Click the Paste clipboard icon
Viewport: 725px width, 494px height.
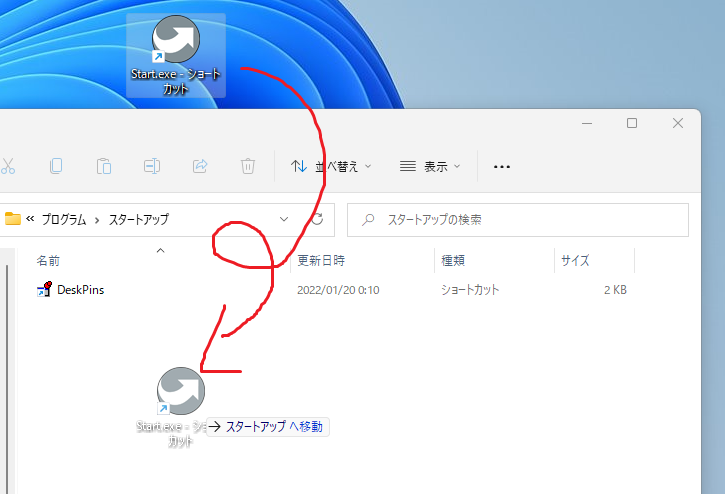click(104, 166)
